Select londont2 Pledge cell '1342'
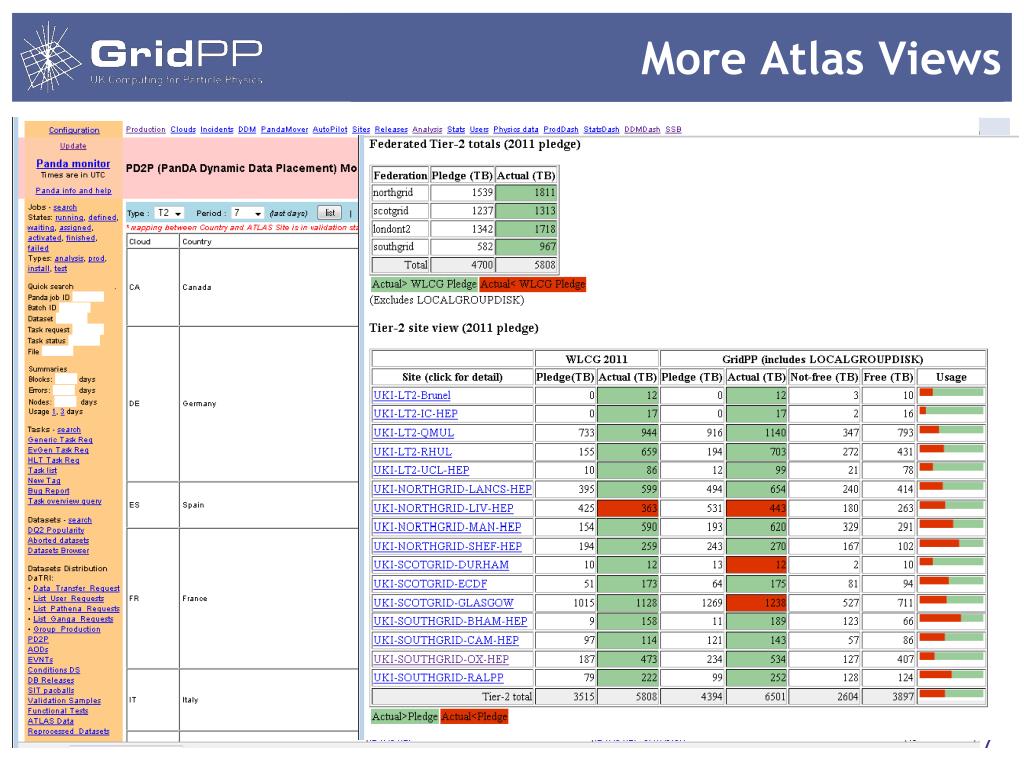The height and width of the screenshot is (768, 1024). tap(462, 229)
